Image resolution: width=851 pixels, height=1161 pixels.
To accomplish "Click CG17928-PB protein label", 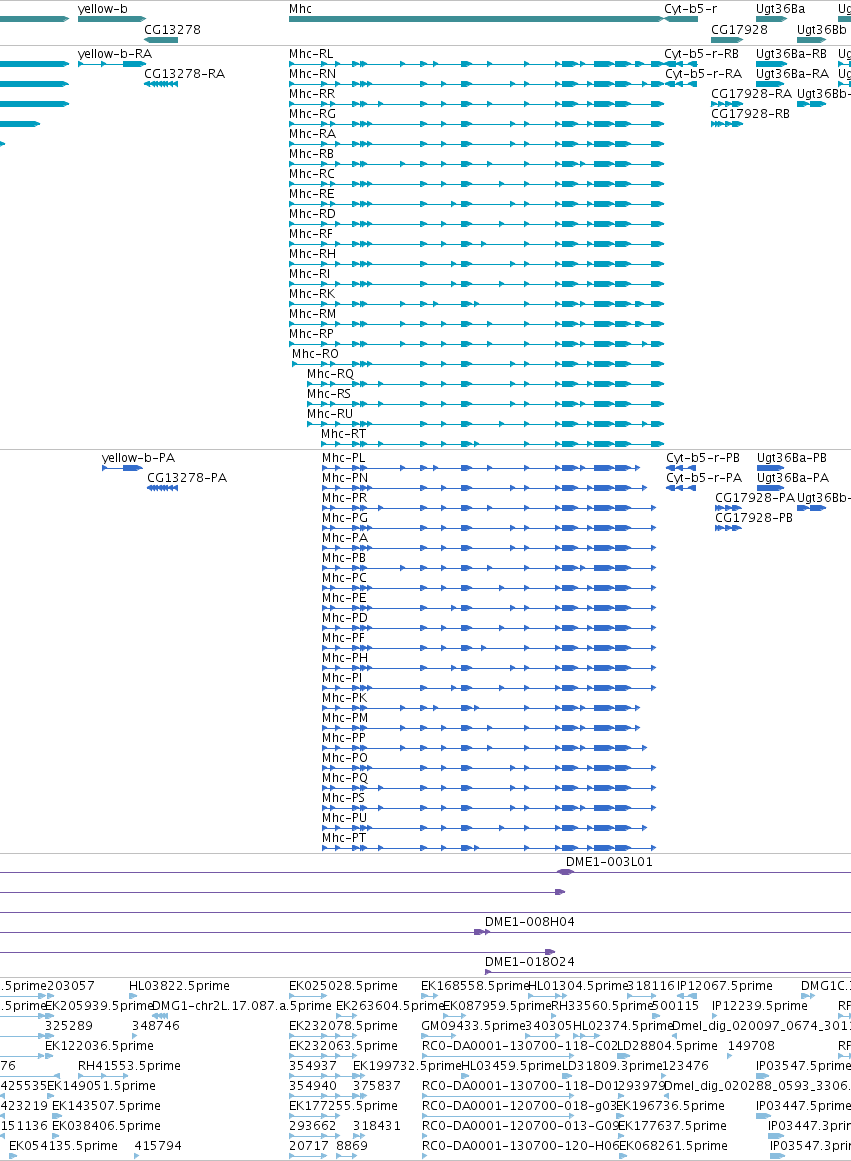I will tap(754, 518).
